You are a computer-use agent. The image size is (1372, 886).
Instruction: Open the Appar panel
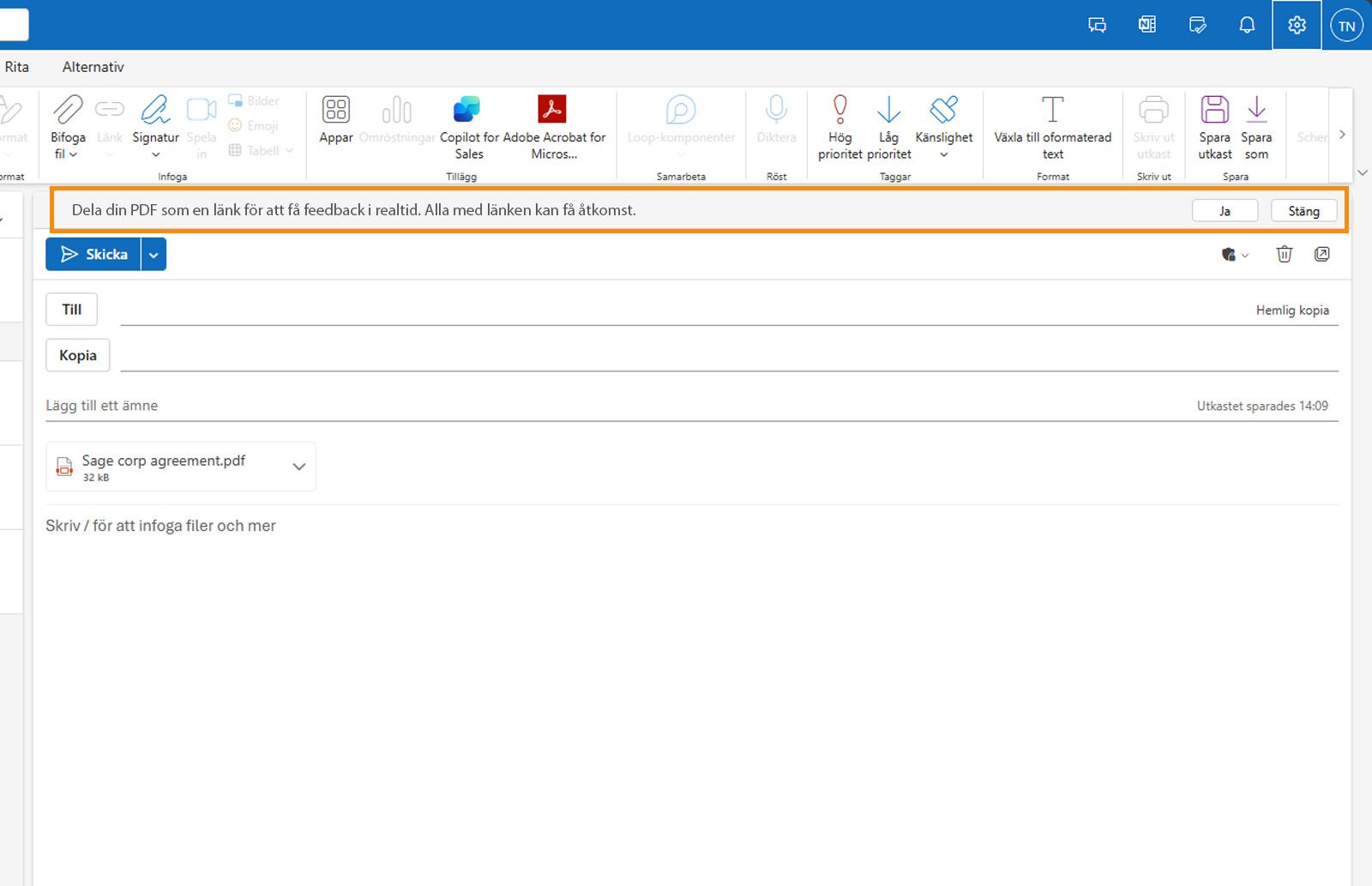(x=335, y=124)
